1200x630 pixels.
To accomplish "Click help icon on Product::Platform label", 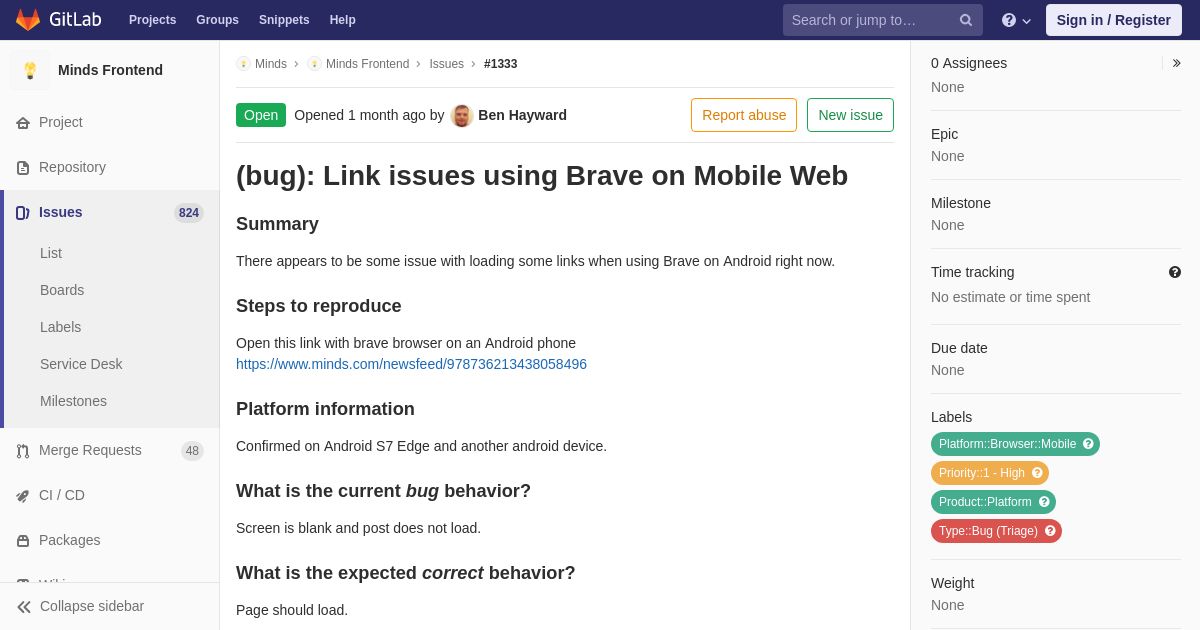I will tap(1044, 502).
